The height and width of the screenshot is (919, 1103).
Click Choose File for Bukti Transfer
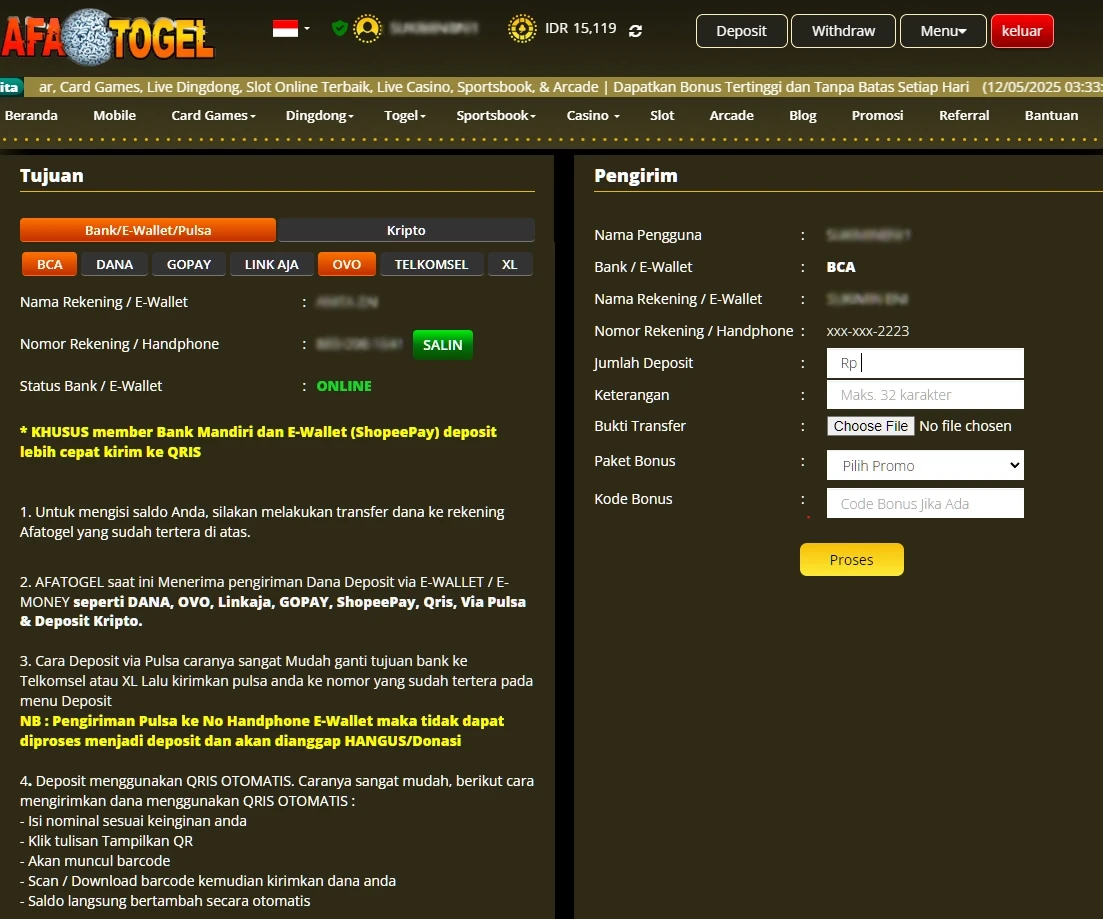click(871, 426)
